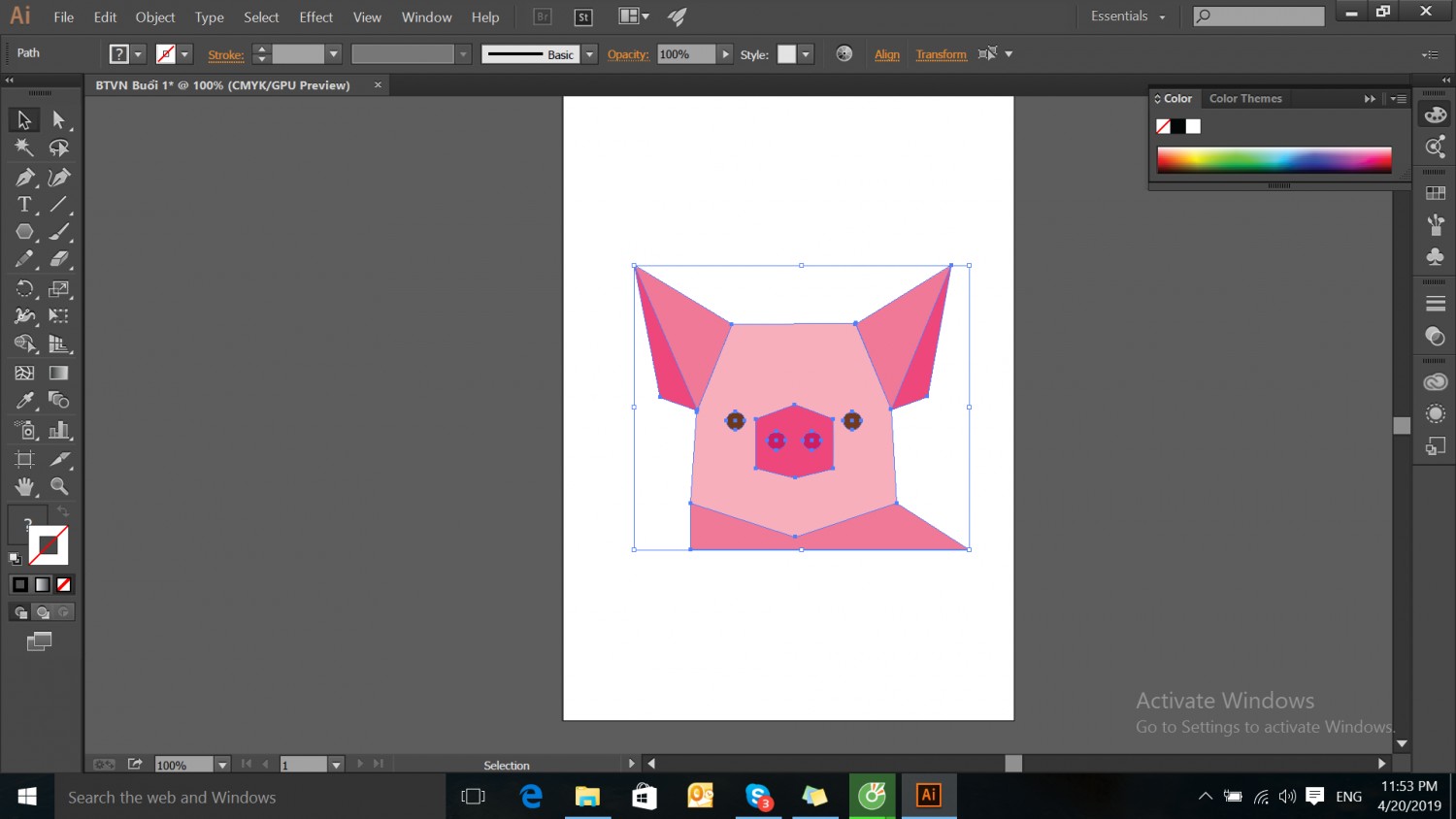Open the Effect menu
The height and width of the screenshot is (819, 1456).
[315, 16]
